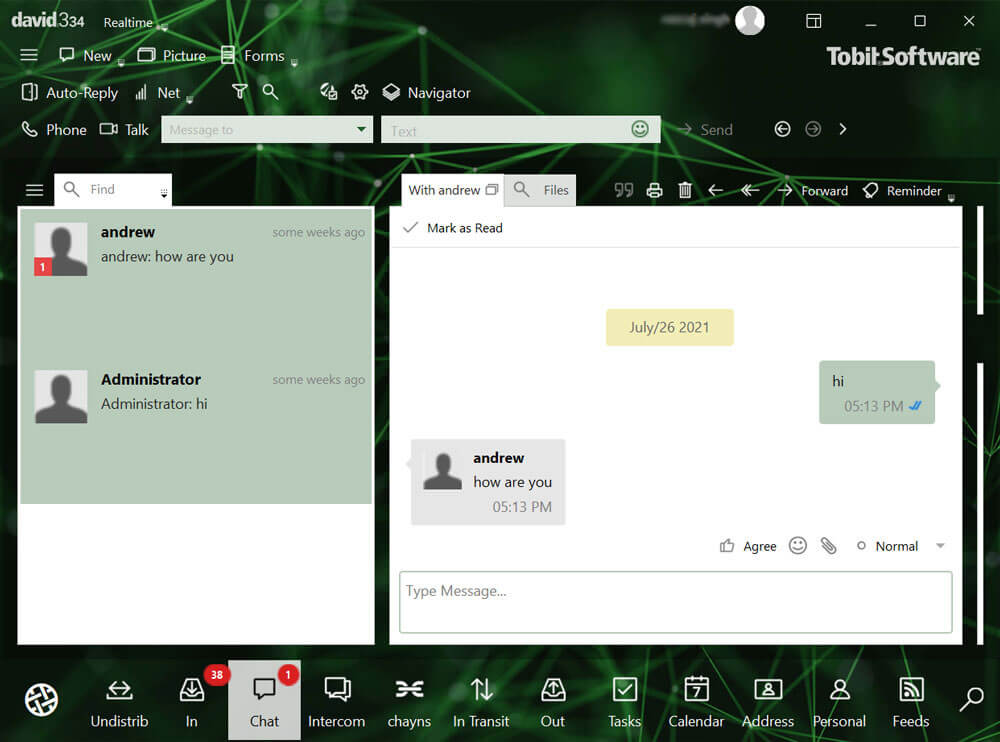Click the sent hi message bubble
This screenshot has height=742, width=1000.
(877, 392)
